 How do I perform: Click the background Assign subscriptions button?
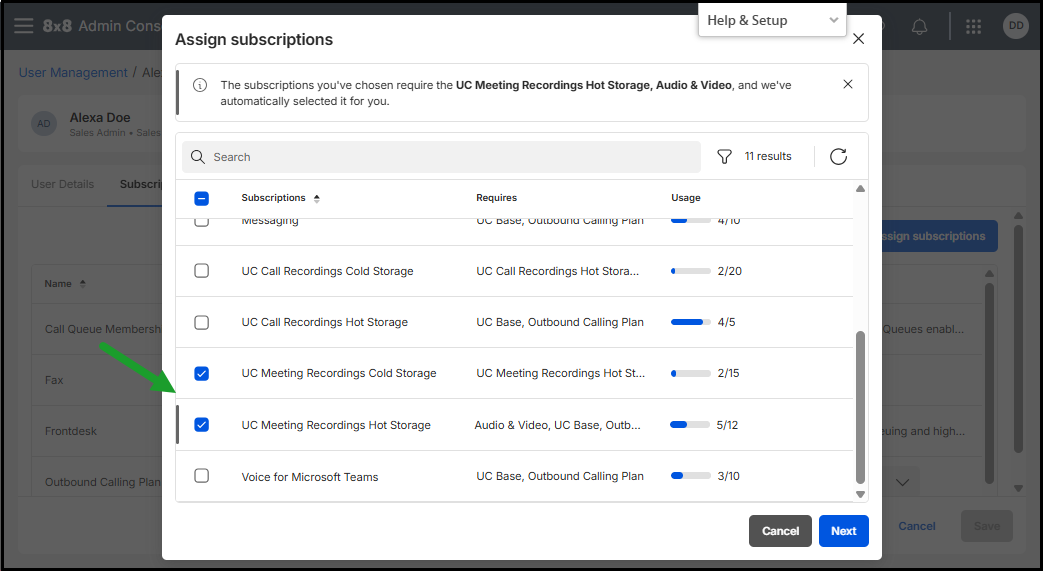[939, 236]
